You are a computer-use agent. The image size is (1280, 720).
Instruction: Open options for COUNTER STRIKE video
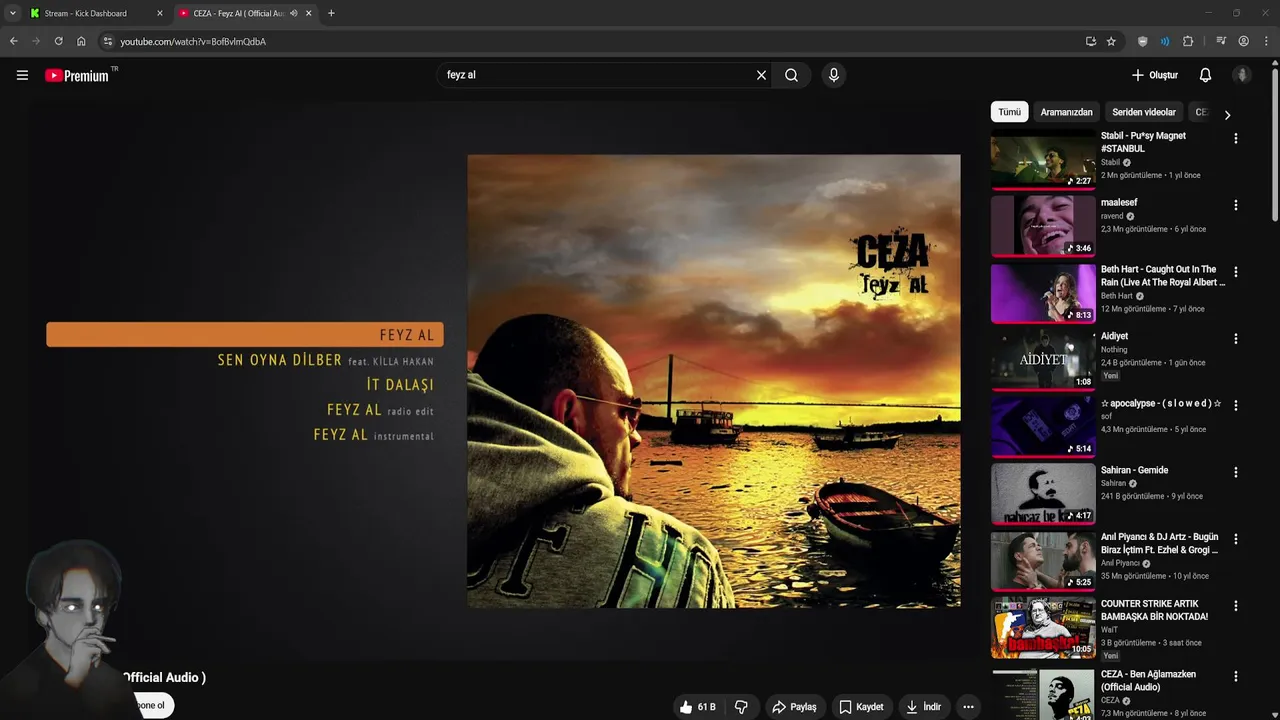pos(1236,606)
